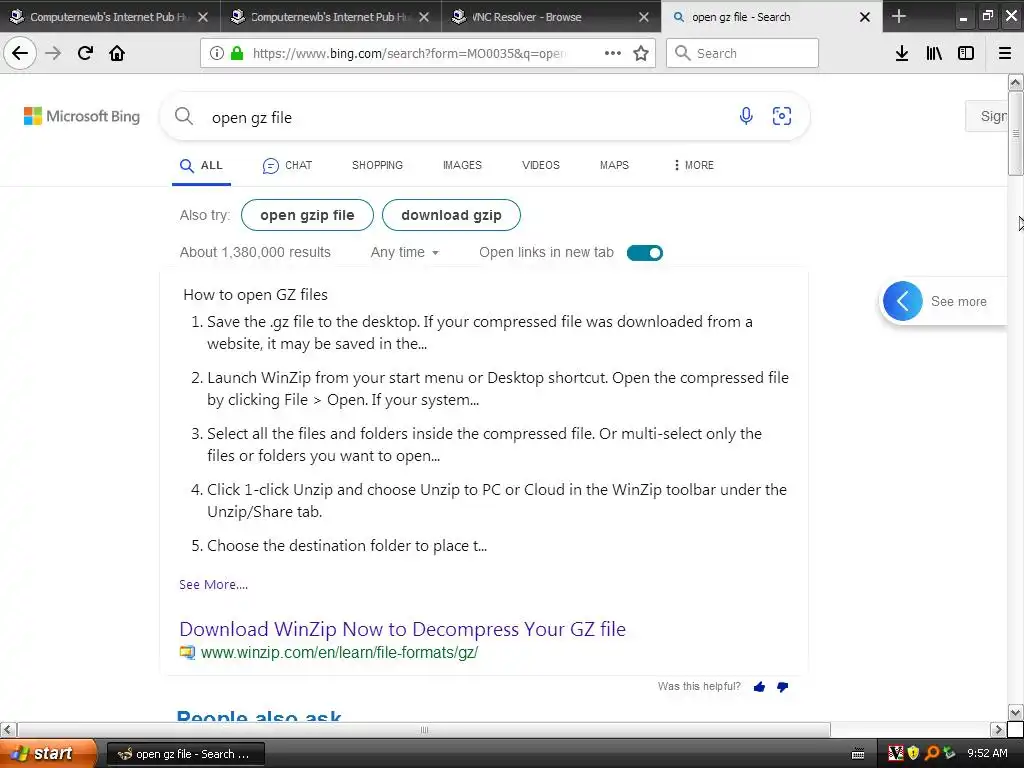Open the Windows start button

point(48,754)
